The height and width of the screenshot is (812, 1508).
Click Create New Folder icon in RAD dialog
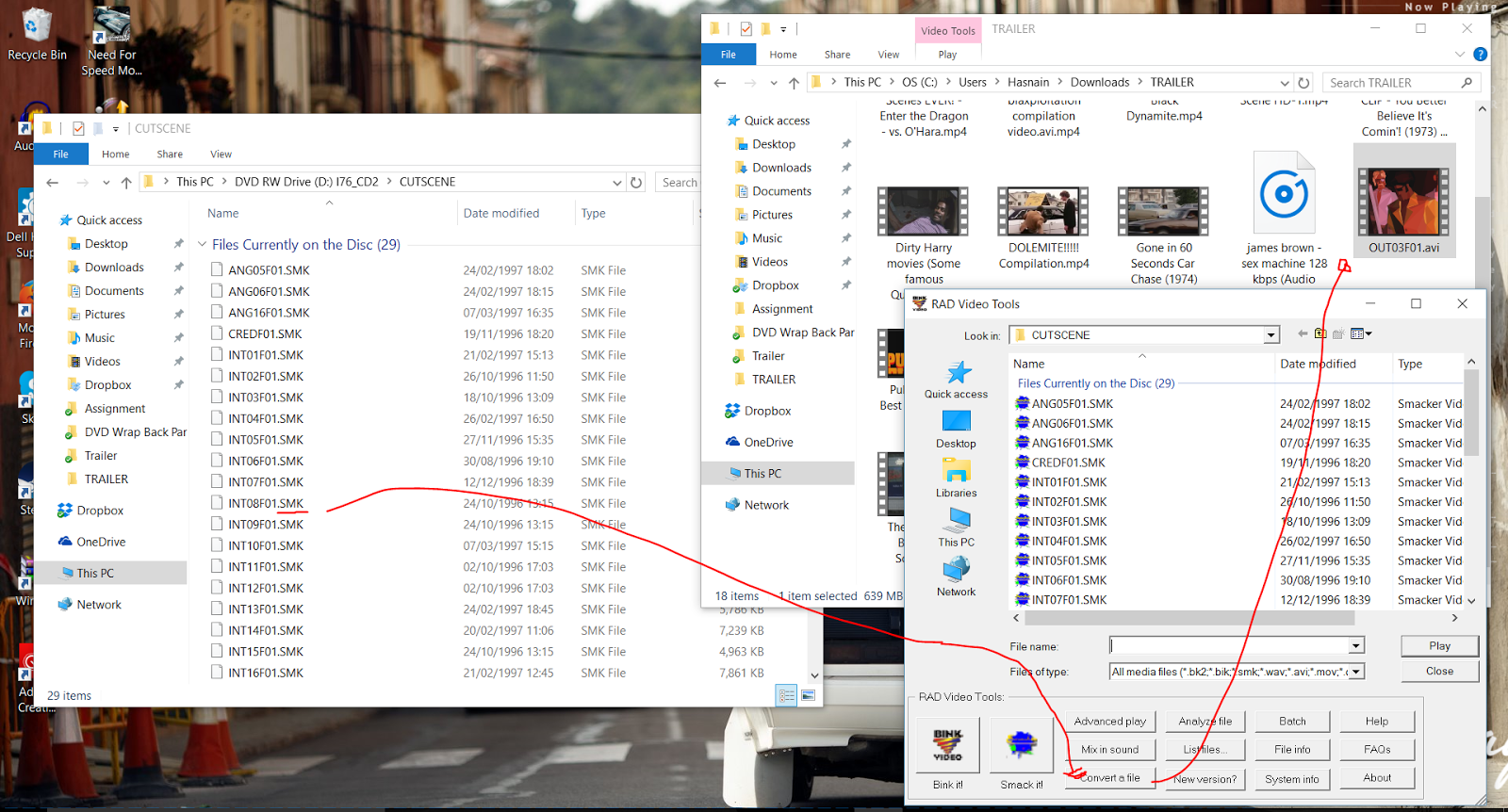click(1338, 333)
